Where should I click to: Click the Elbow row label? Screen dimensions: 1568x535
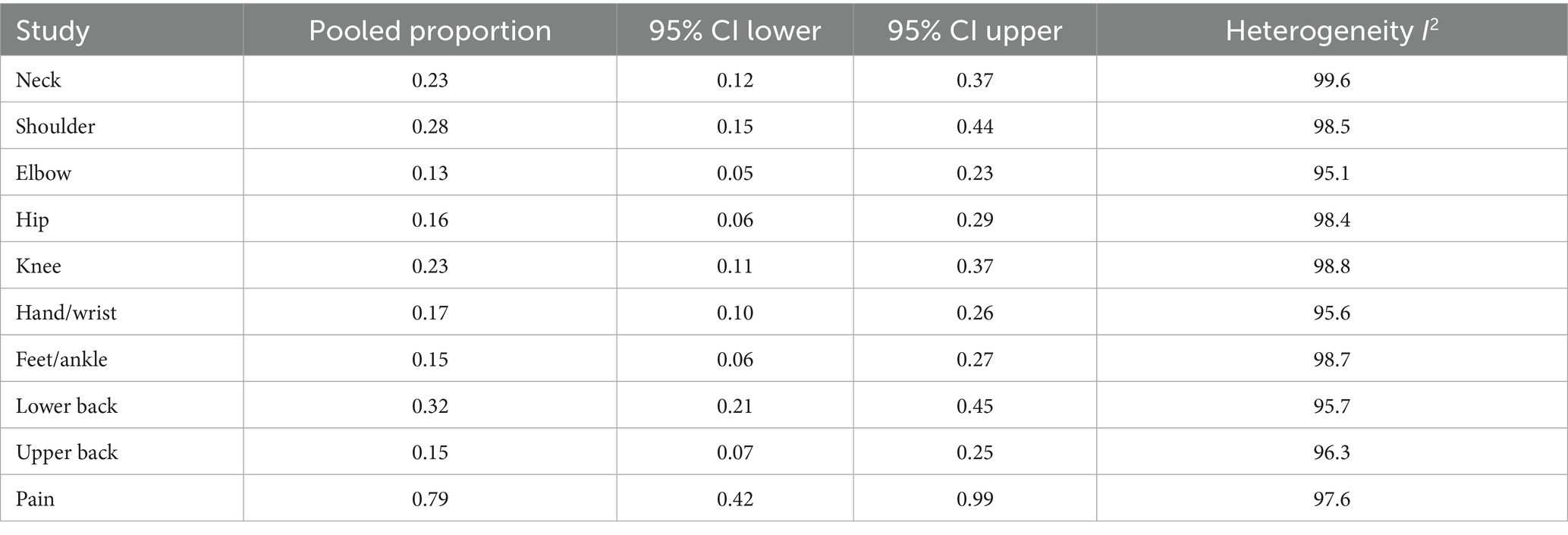[x=43, y=173]
